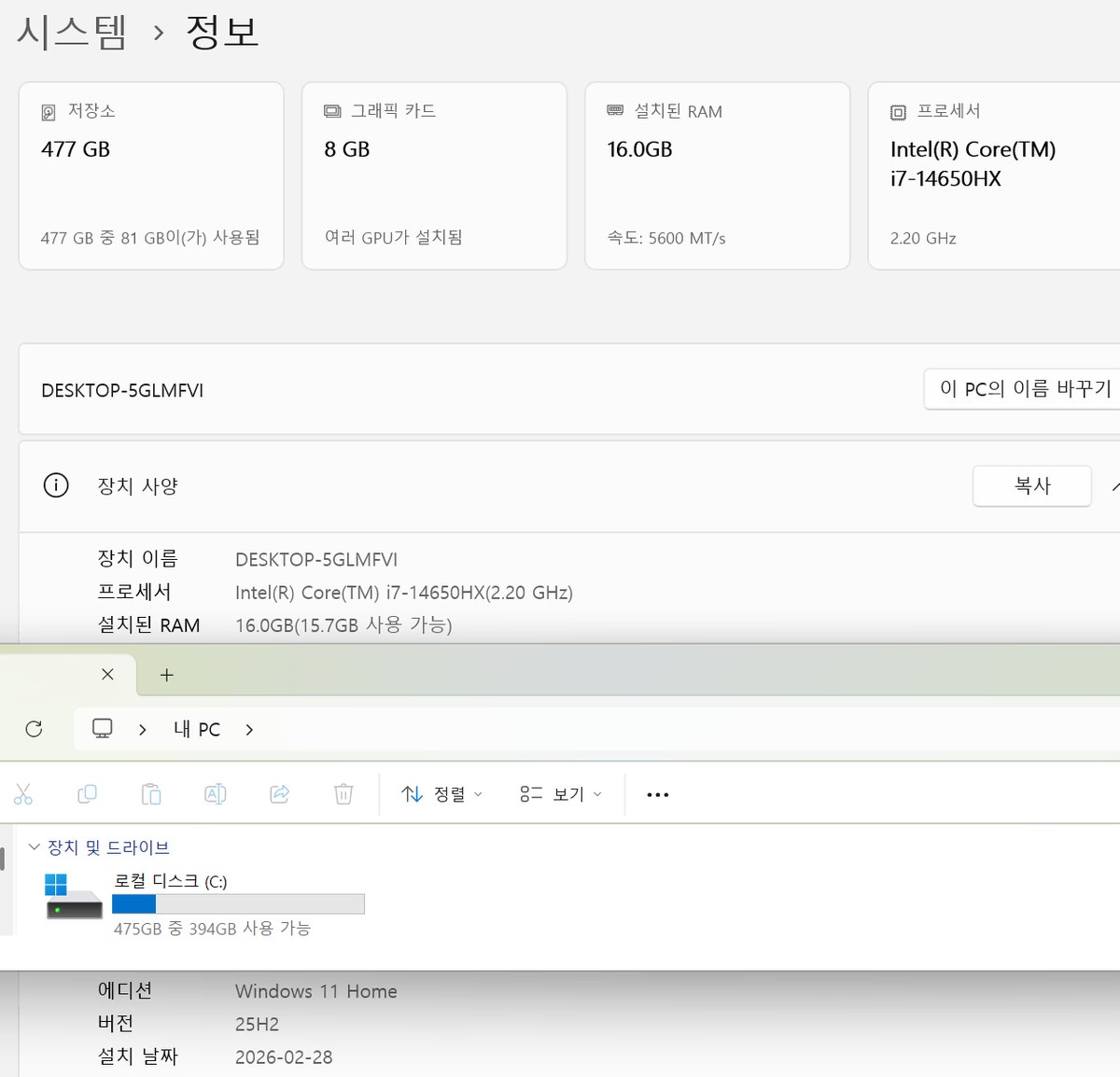This screenshot has width=1120, height=1077.
Task: Click the Refresh icon in the address bar
Action: 35,729
